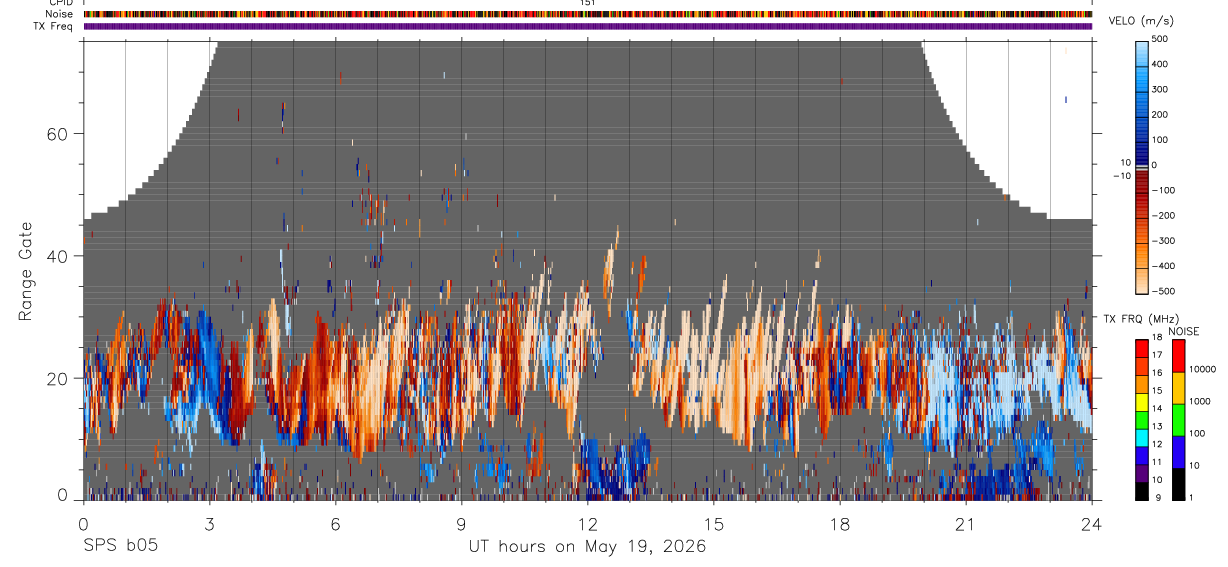
Task: Click the 16 label on TX FRQ legend
Action: (x=1158, y=372)
